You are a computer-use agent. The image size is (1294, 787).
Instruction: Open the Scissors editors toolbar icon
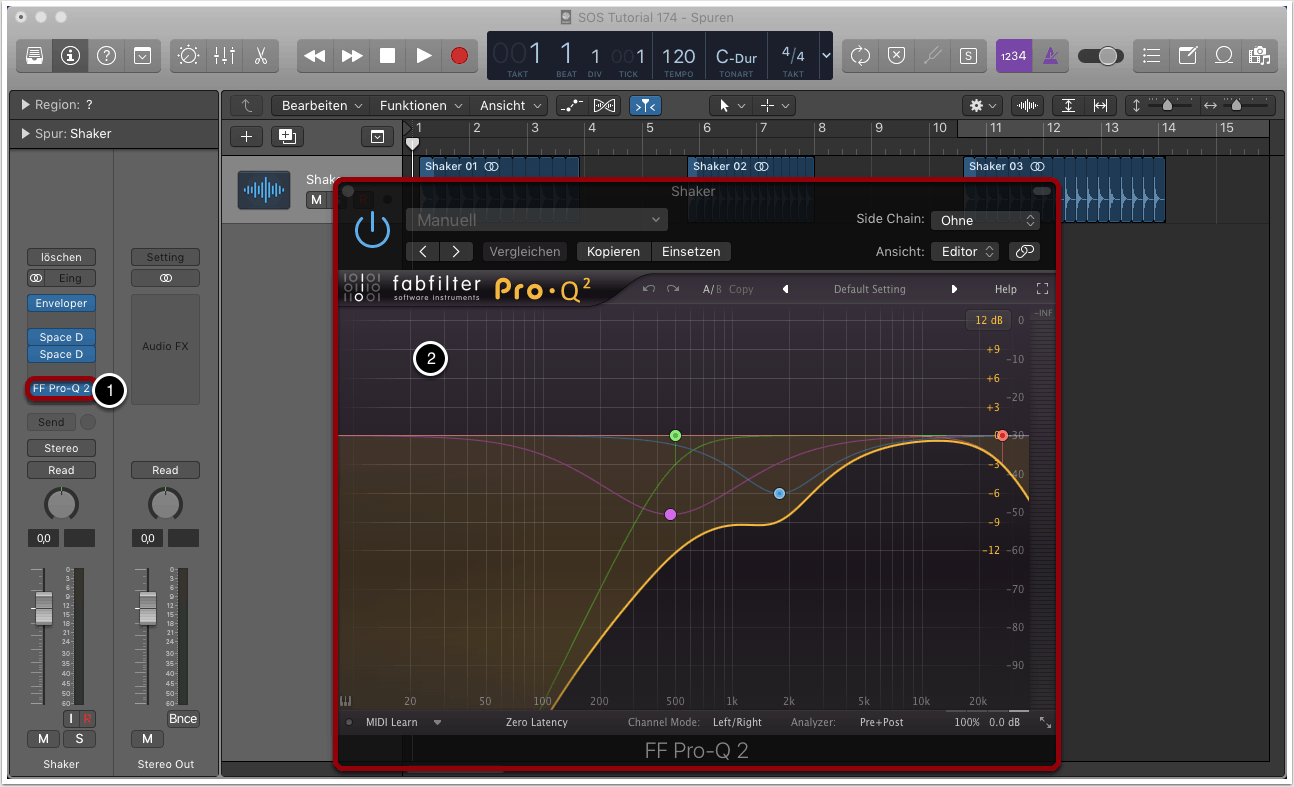[x=260, y=56]
